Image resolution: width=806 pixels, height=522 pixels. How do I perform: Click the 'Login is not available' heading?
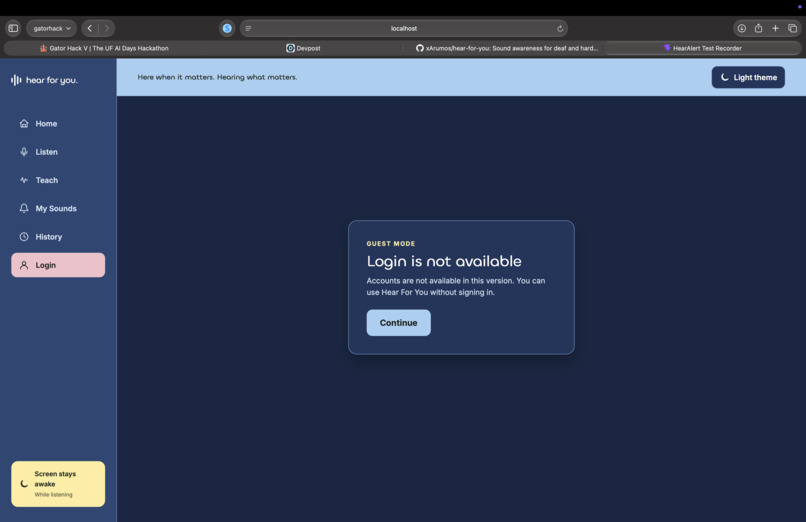coord(444,262)
